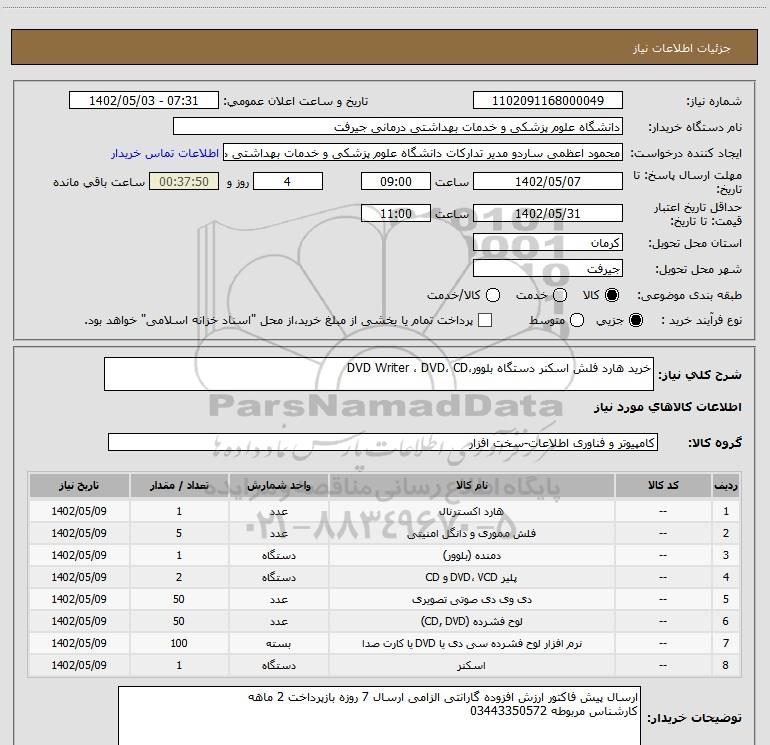
Task: Select the خدمت radio button
Action: pos(560,295)
